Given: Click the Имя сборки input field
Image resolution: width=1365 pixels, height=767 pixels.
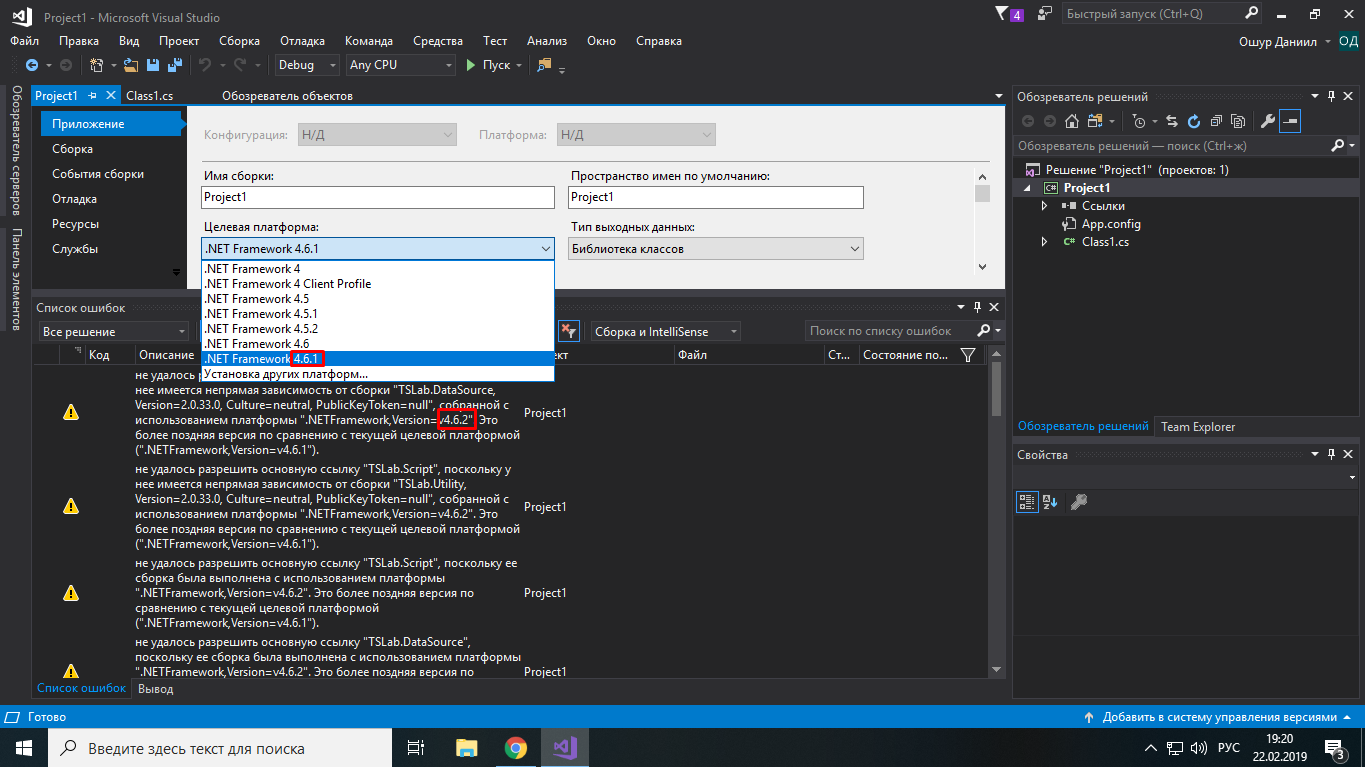Looking at the screenshot, I should (x=377, y=197).
